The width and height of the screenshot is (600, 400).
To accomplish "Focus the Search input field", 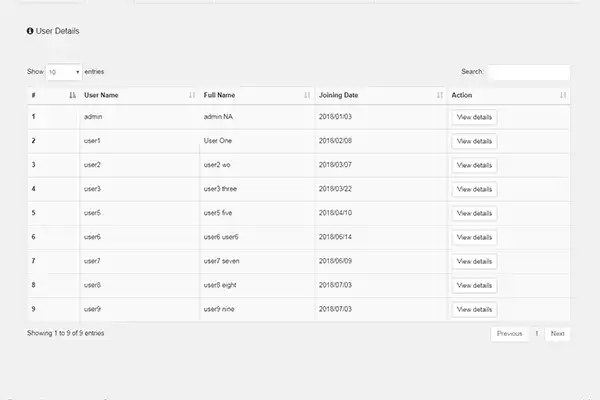I will click(529, 72).
